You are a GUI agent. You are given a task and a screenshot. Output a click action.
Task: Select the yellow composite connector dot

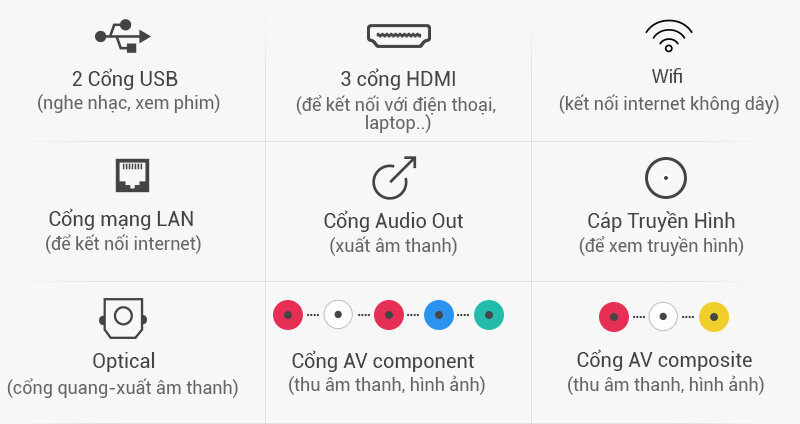pos(714,317)
